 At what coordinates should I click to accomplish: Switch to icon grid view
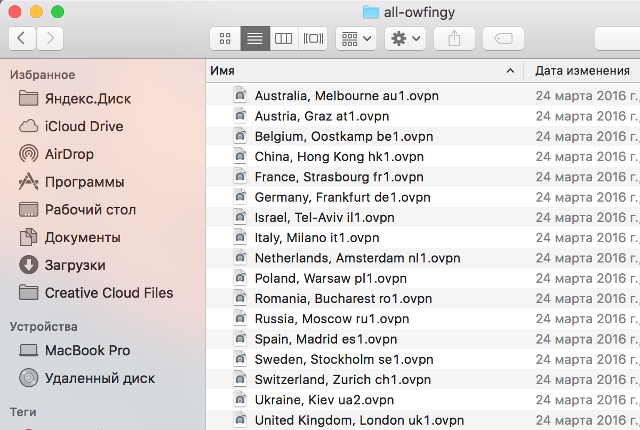pyautogui.click(x=225, y=38)
